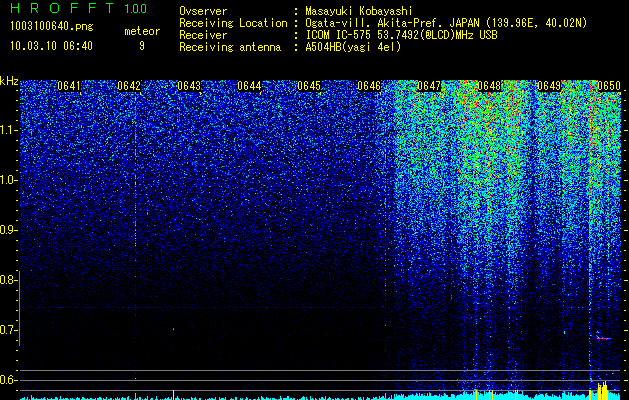
Task: Click the 0641 time marker label
Action: pos(69,86)
